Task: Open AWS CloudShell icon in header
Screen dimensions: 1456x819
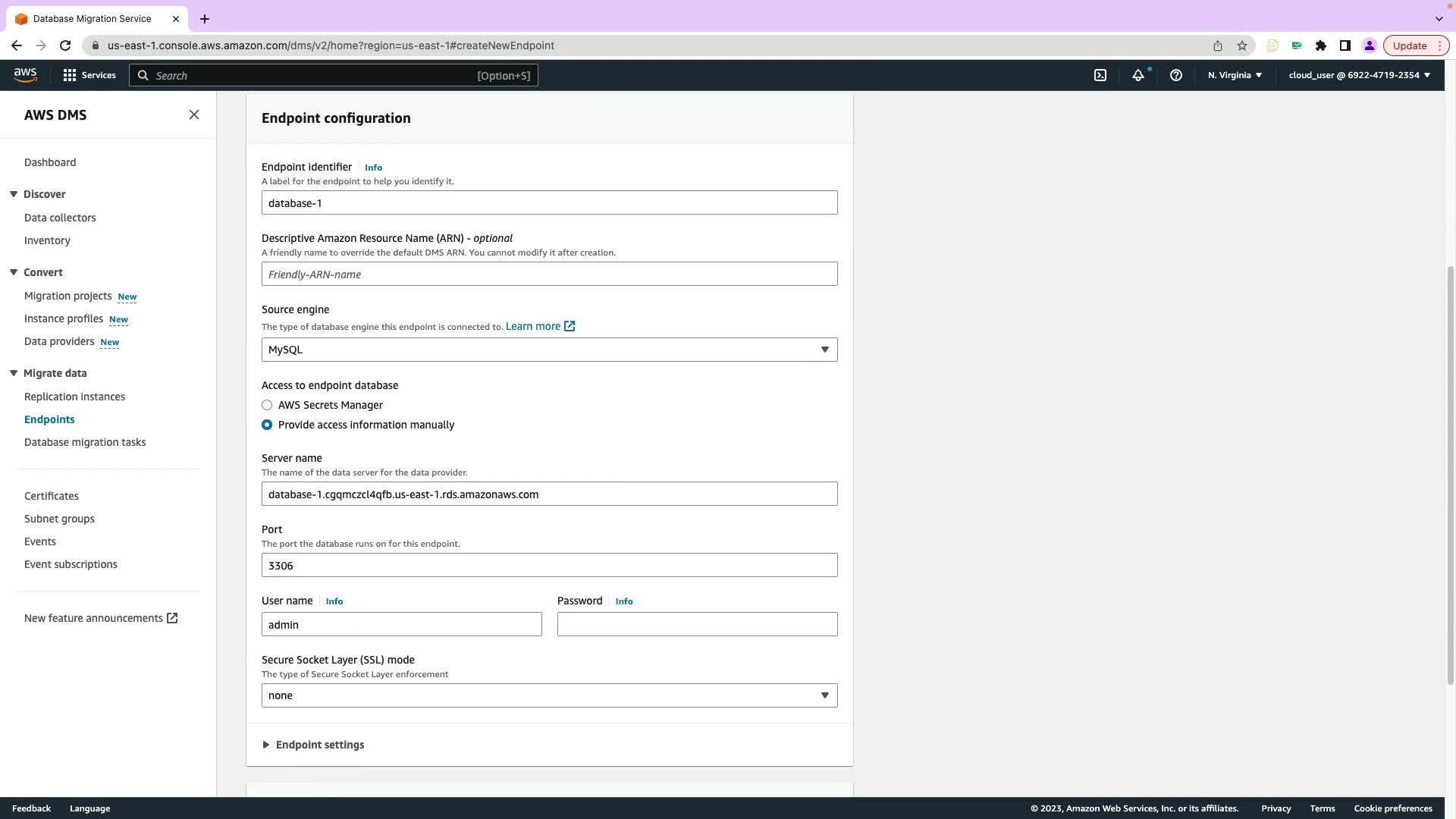Action: click(x=1100, y=75)
